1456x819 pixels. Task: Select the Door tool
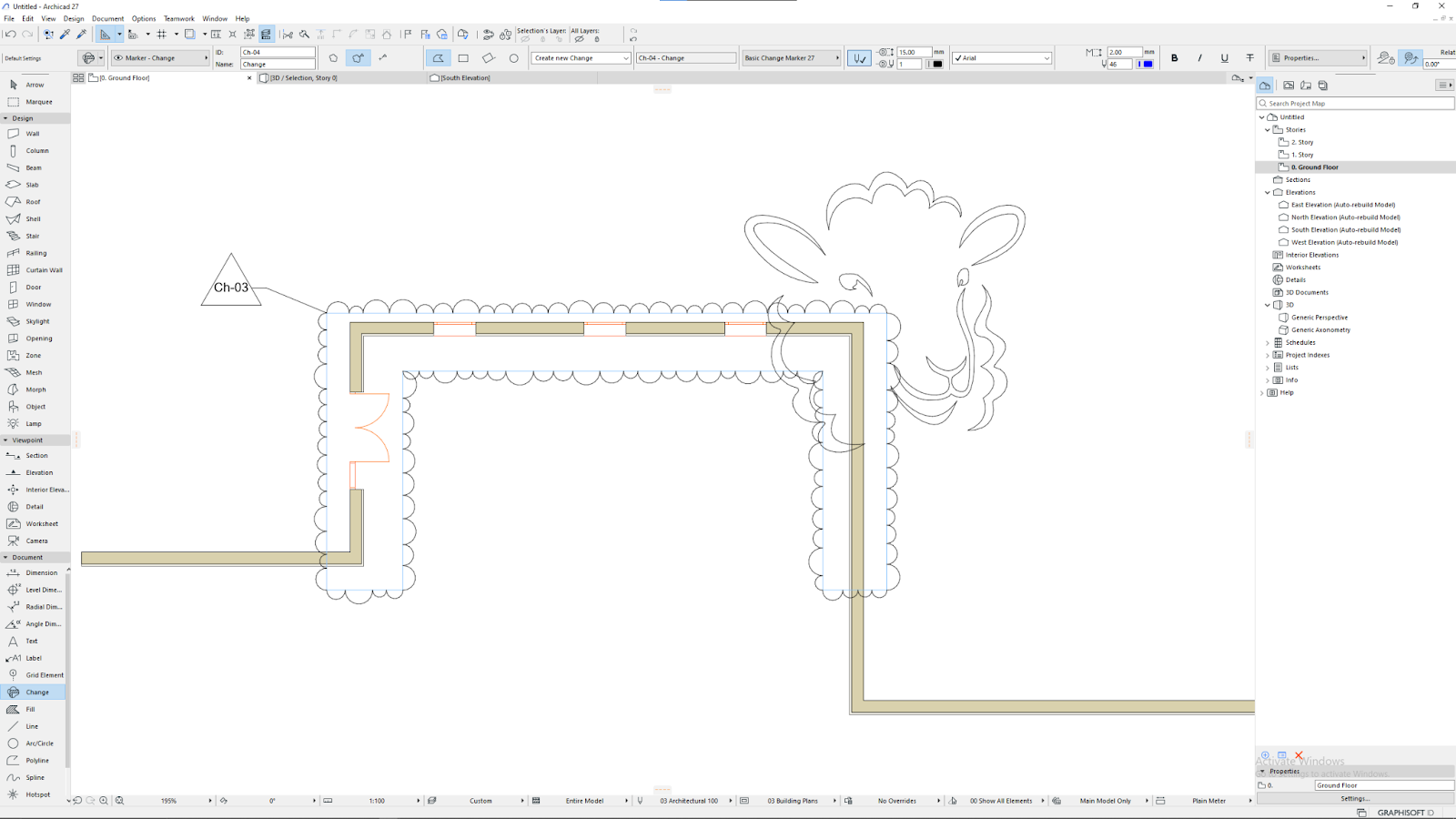click(33, 288)
